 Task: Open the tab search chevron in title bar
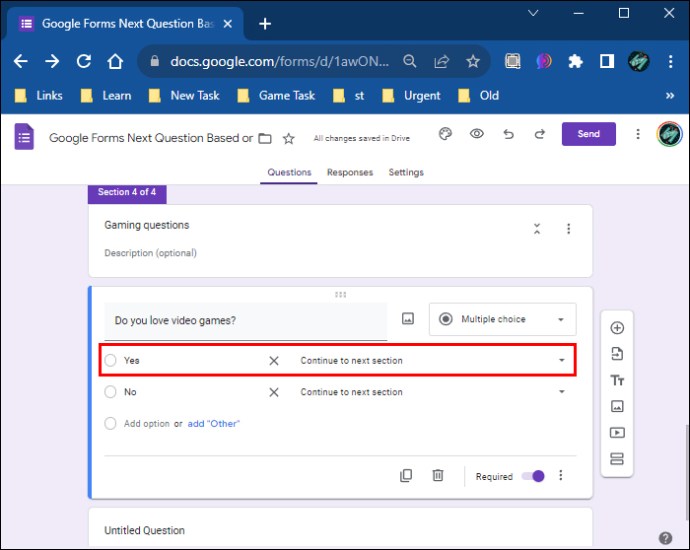[x=533, y=13]
